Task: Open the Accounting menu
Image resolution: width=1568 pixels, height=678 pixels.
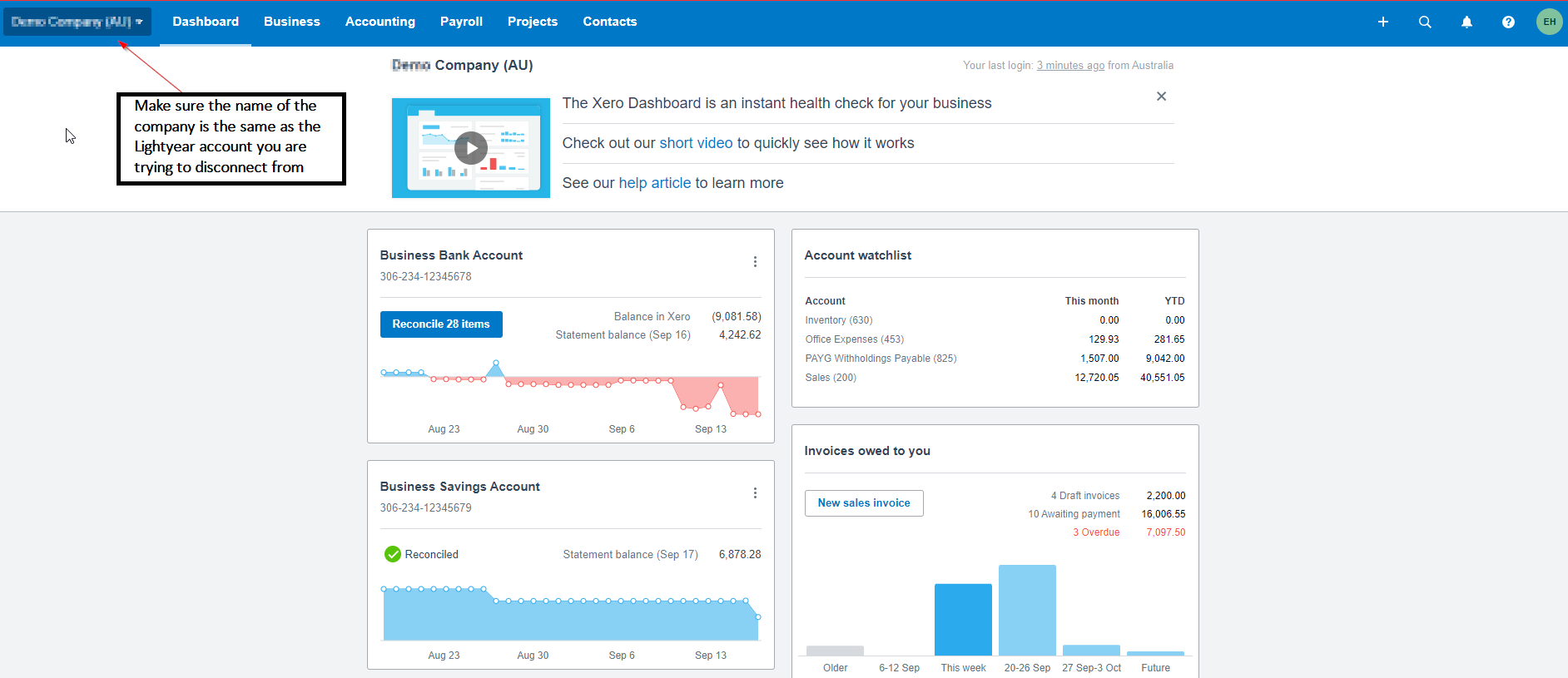Action: [x=380, y=22]
